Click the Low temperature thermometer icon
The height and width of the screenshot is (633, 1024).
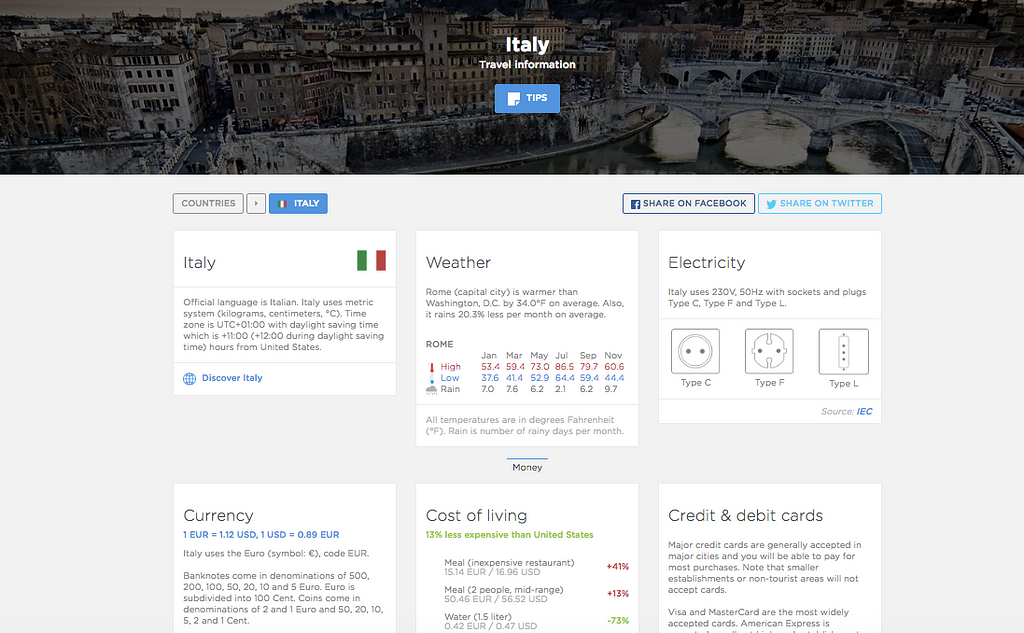pos(431,378)
